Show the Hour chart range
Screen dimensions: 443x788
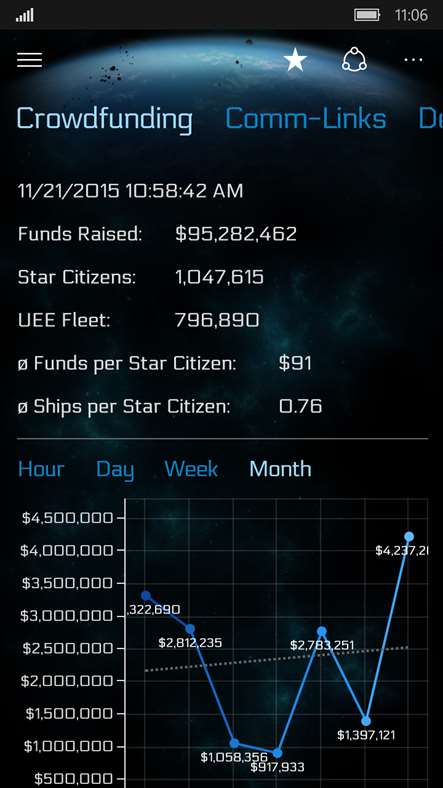coord(41,469)
